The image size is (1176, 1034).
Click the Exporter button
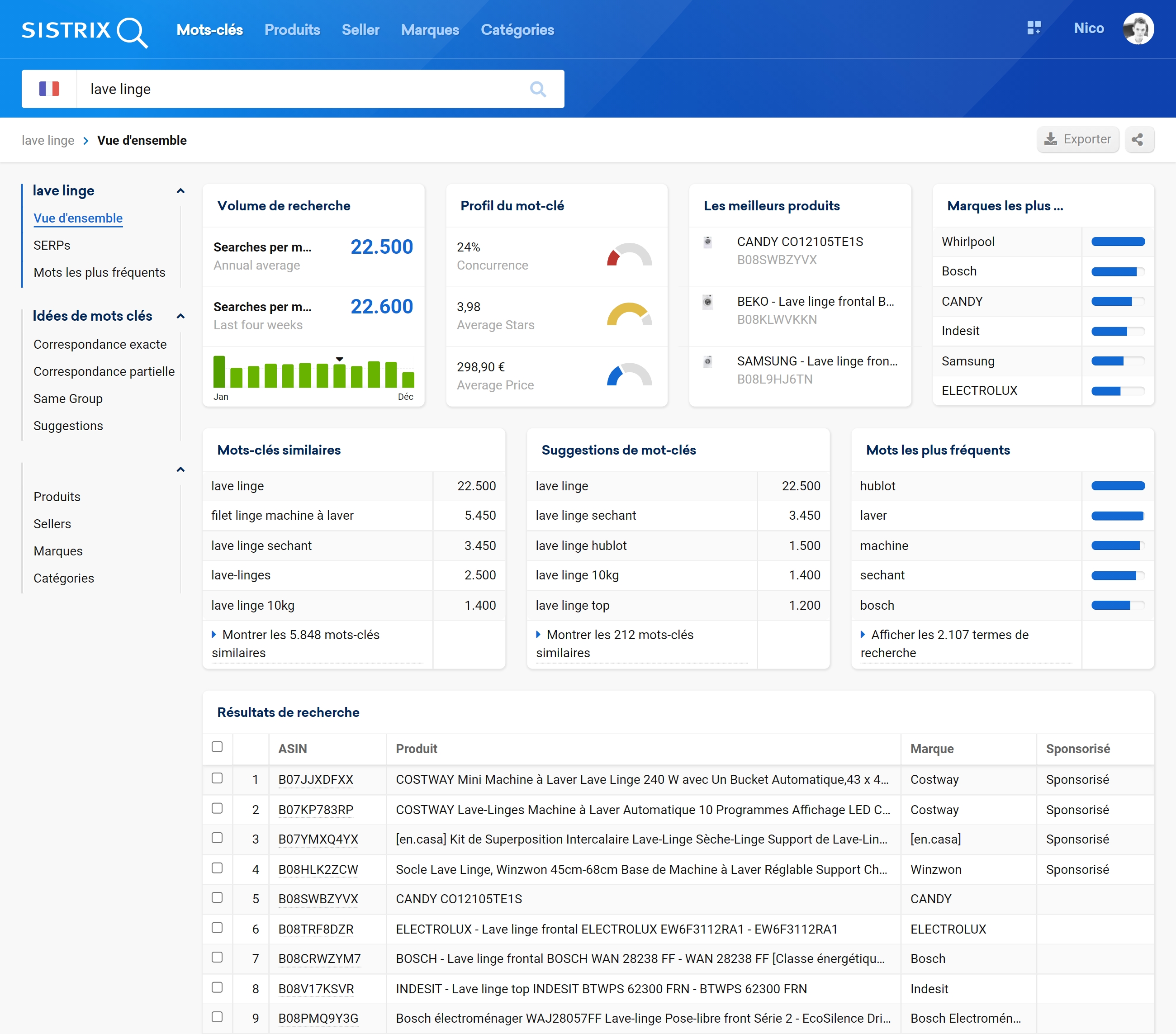(x=1077, y=140)
